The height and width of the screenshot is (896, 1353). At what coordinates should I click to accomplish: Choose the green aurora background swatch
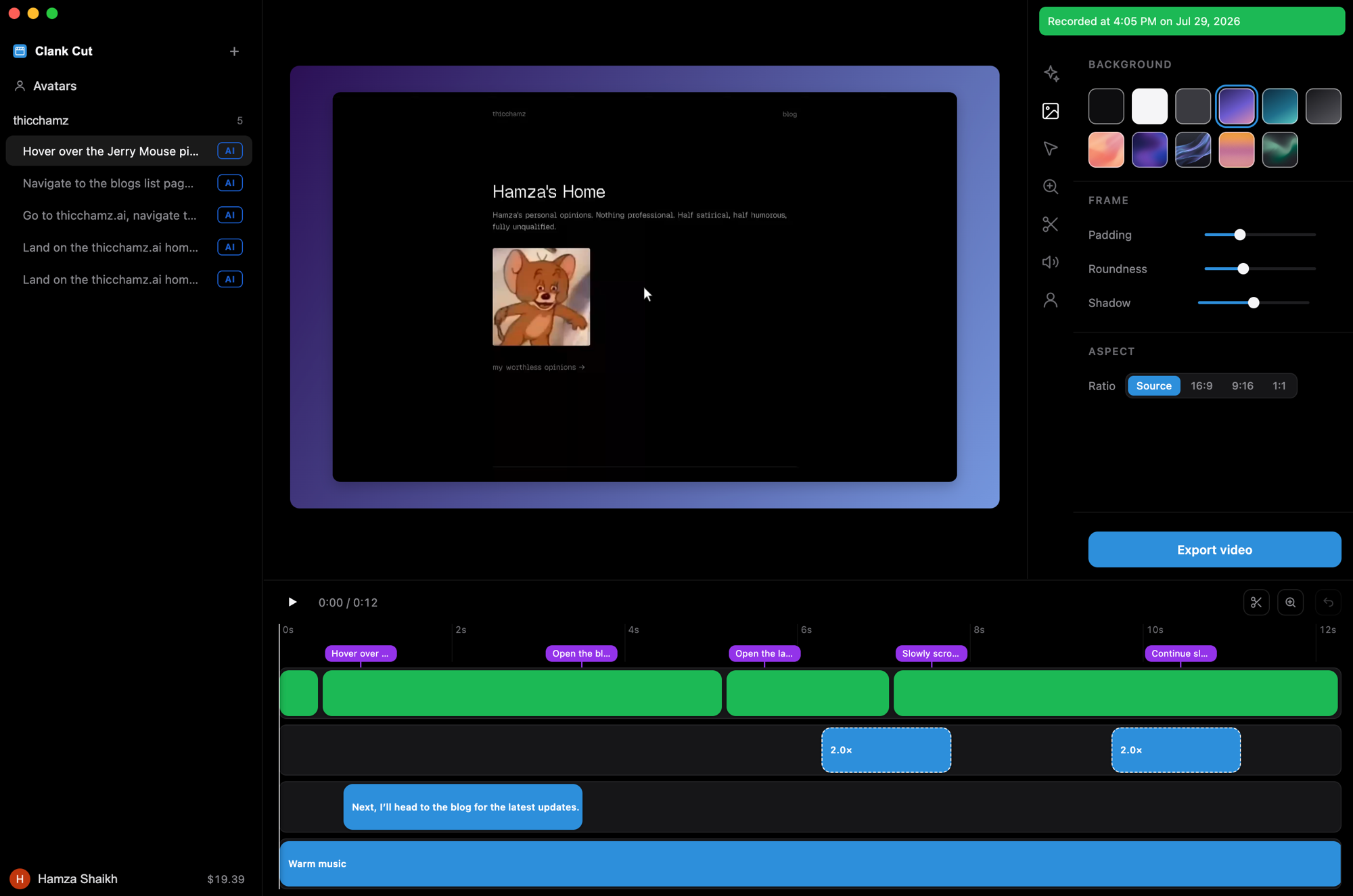point(1280,149)
